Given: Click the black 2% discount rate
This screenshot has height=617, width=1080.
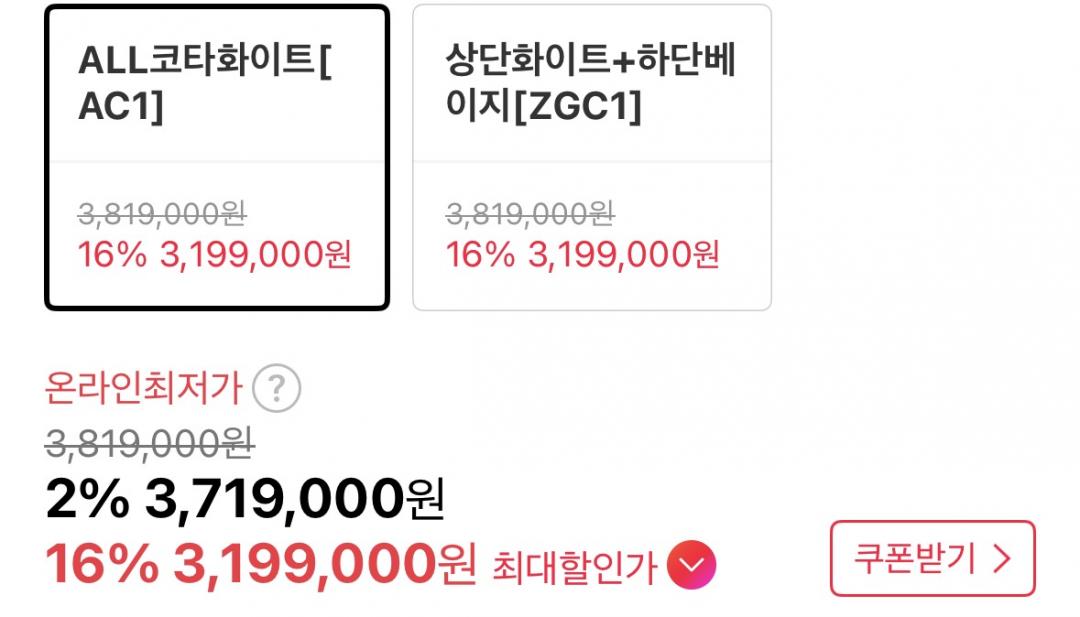Looking at the screenshot, I should click(87, 499).
